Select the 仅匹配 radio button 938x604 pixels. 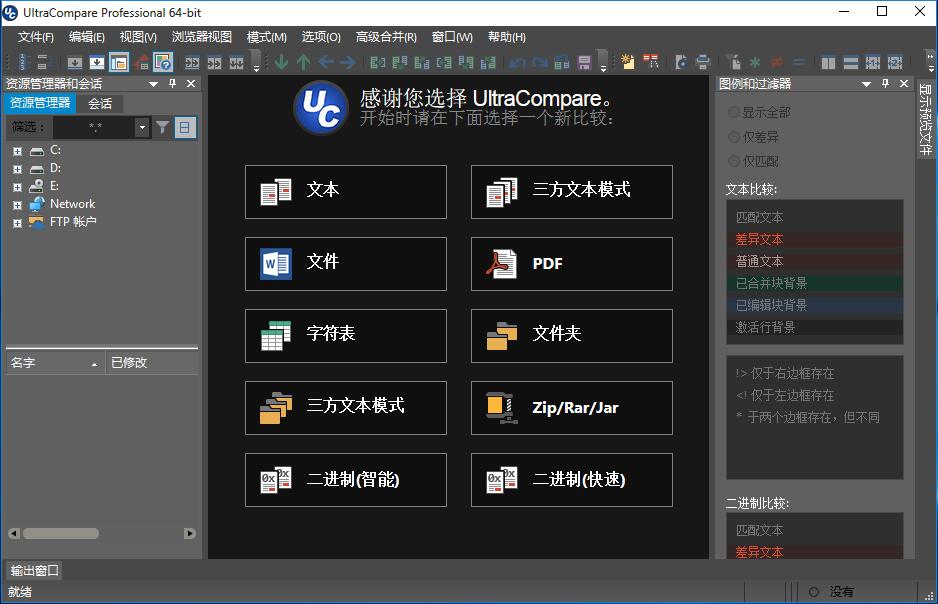(734, 161)
